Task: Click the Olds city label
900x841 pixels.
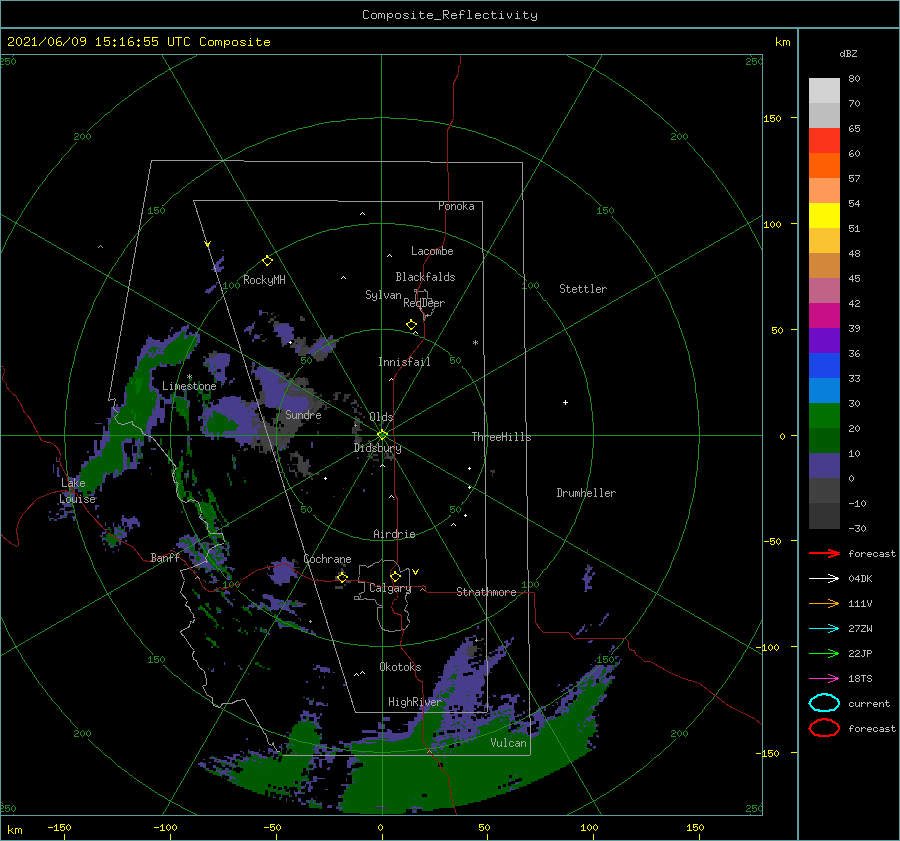Action: tap(381, 417)
